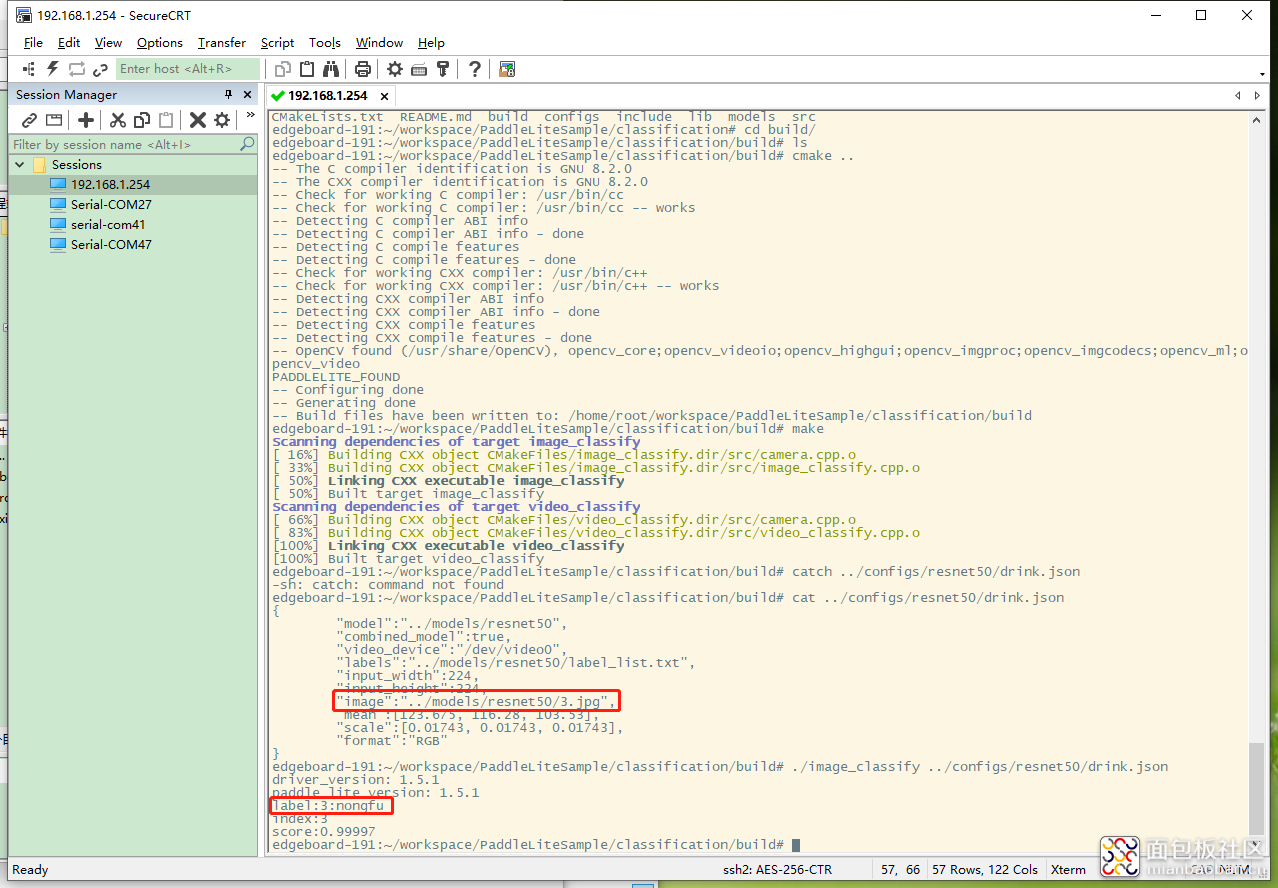The height and width of the screenshot is (888, 1278).
Task: Click the Copy icon in Session Manager
Action: (x=142, y=120)
